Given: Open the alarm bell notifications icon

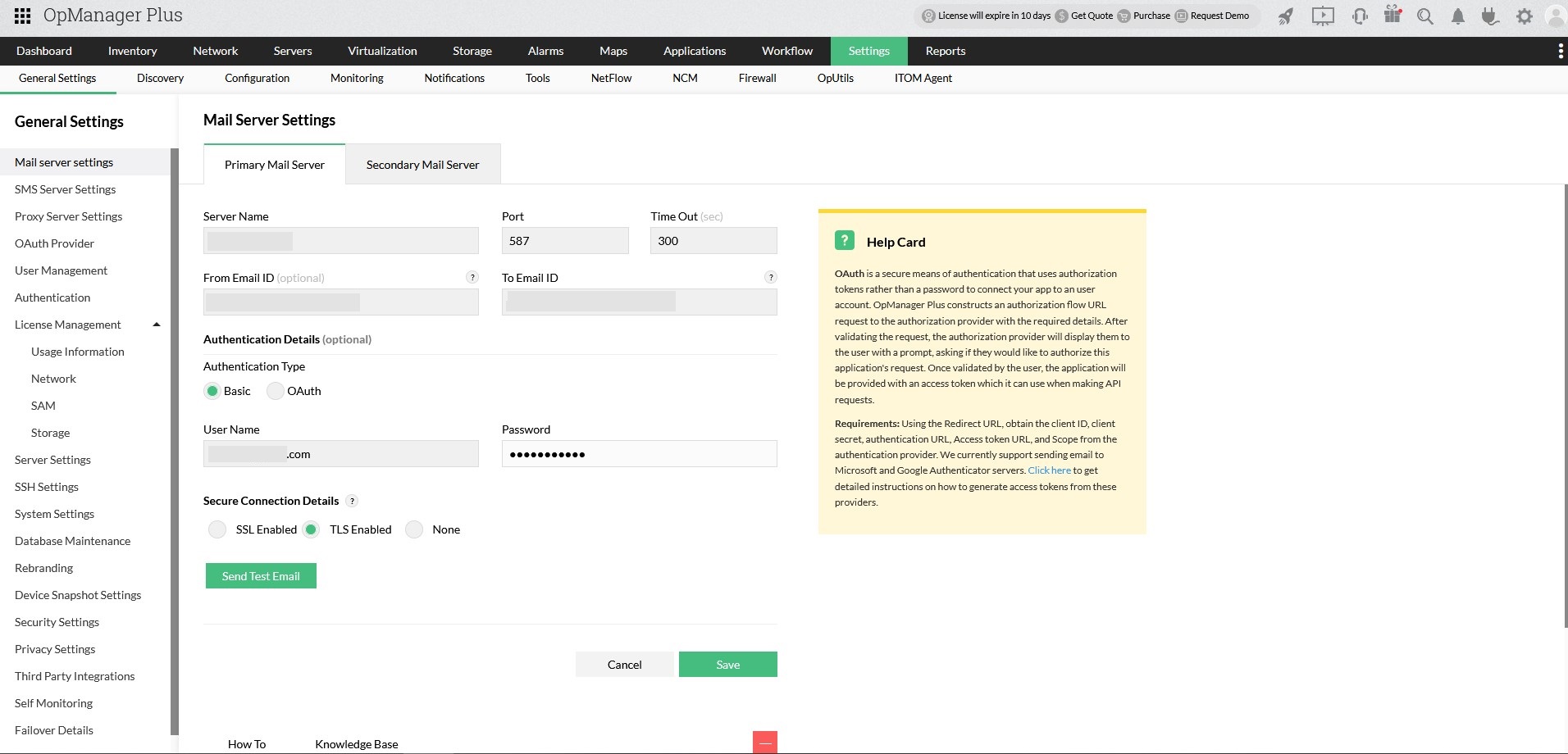Looking at the screenshot, I should 1458,16.
